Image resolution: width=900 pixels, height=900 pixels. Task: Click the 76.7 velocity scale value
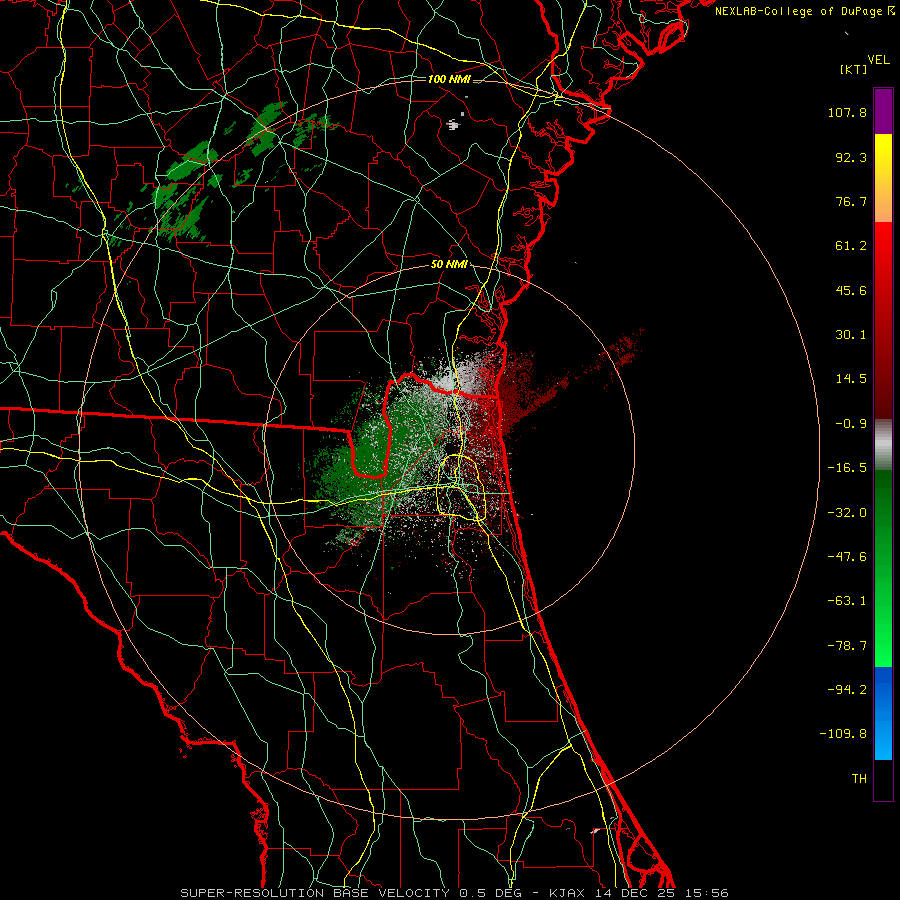coord(851,201)
